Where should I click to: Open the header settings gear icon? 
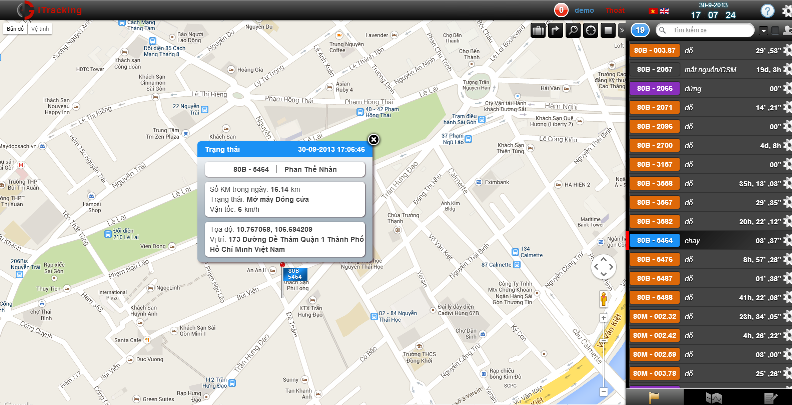point(786,11)
